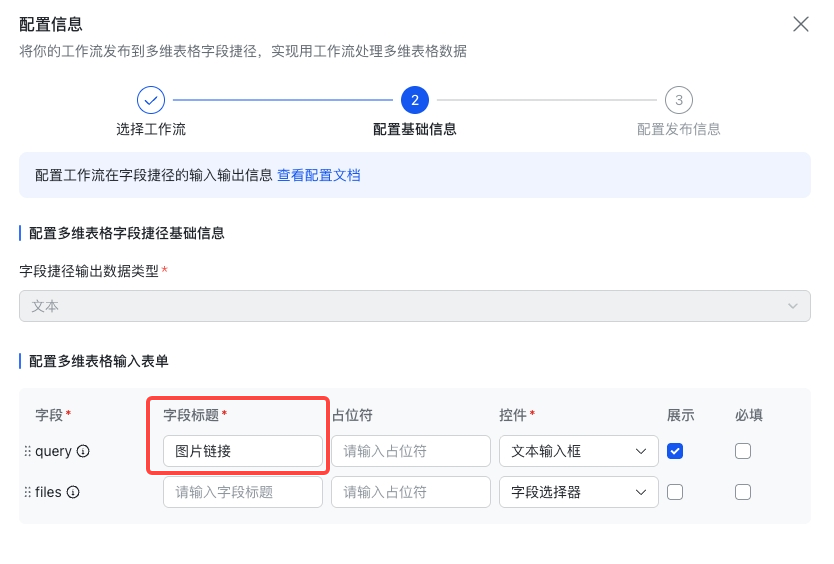The height and width of the screenshot is (564, 834).
Task: Open the 字段选择器 control dropdown
Action: [x=579, y=492]
